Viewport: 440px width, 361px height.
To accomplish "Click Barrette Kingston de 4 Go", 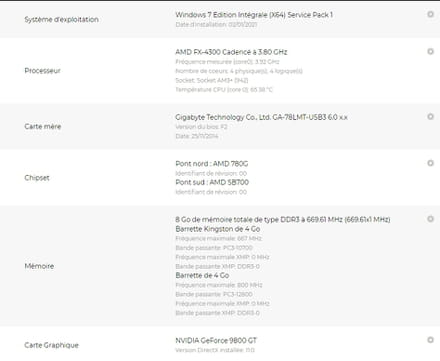I will pos(218,229).
